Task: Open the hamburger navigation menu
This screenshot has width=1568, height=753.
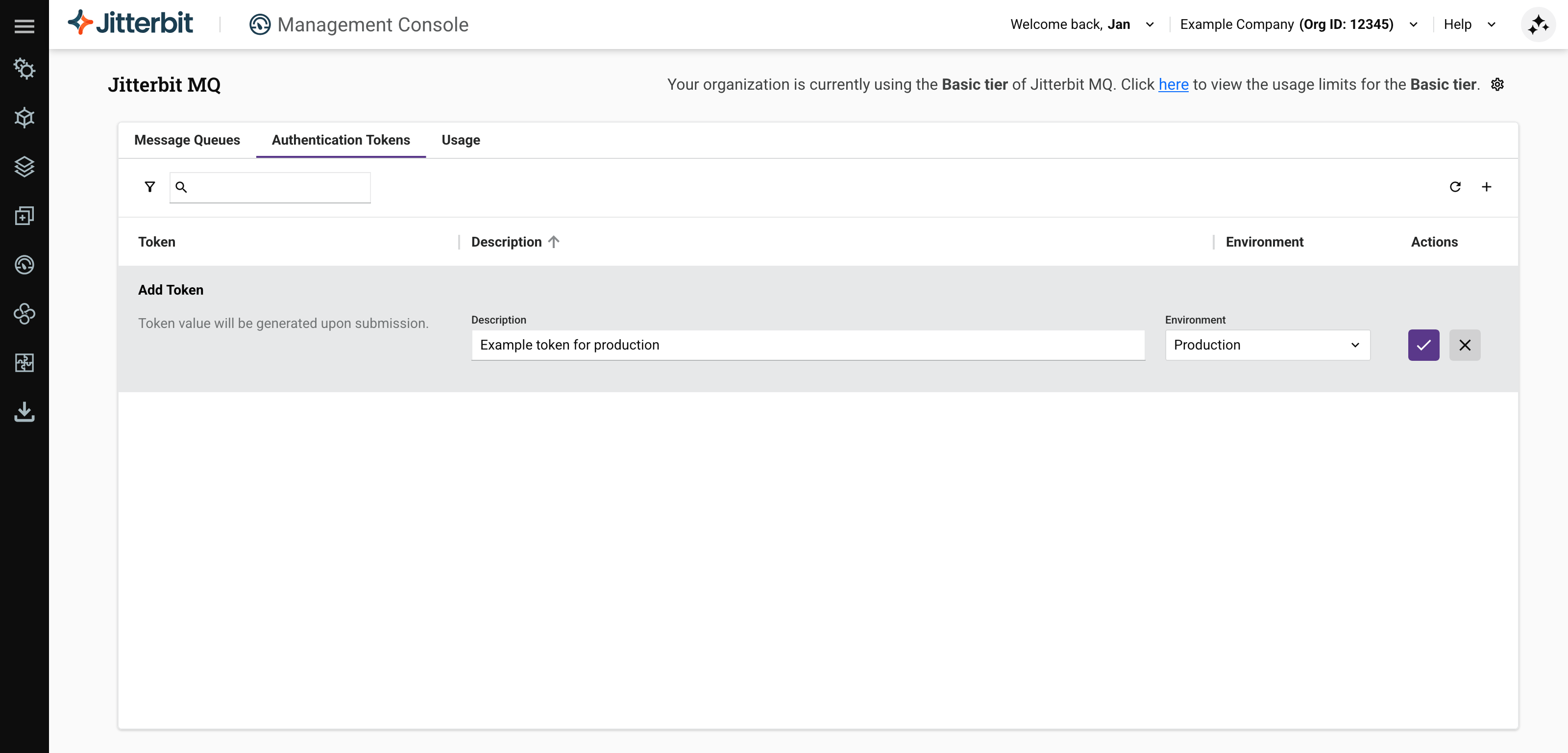Action: (x=24, y=25)
